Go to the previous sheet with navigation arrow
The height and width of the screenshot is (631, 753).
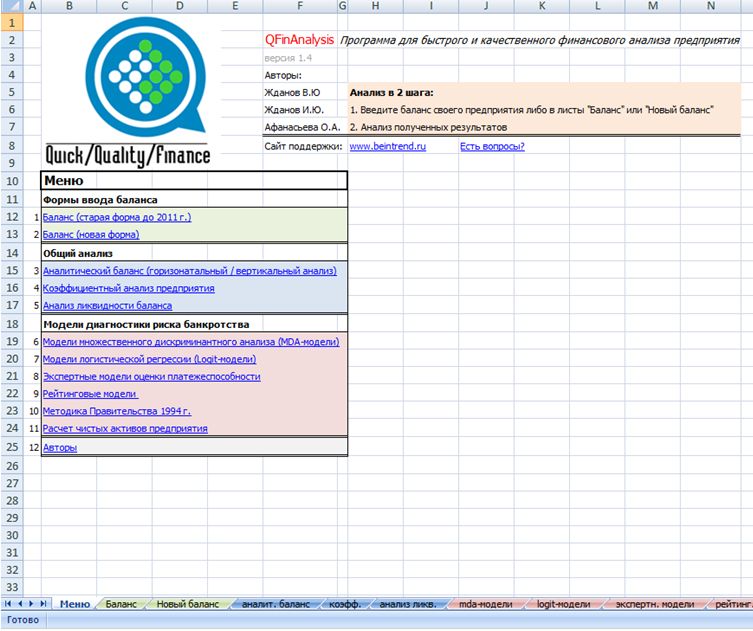(x=20, y=604)
